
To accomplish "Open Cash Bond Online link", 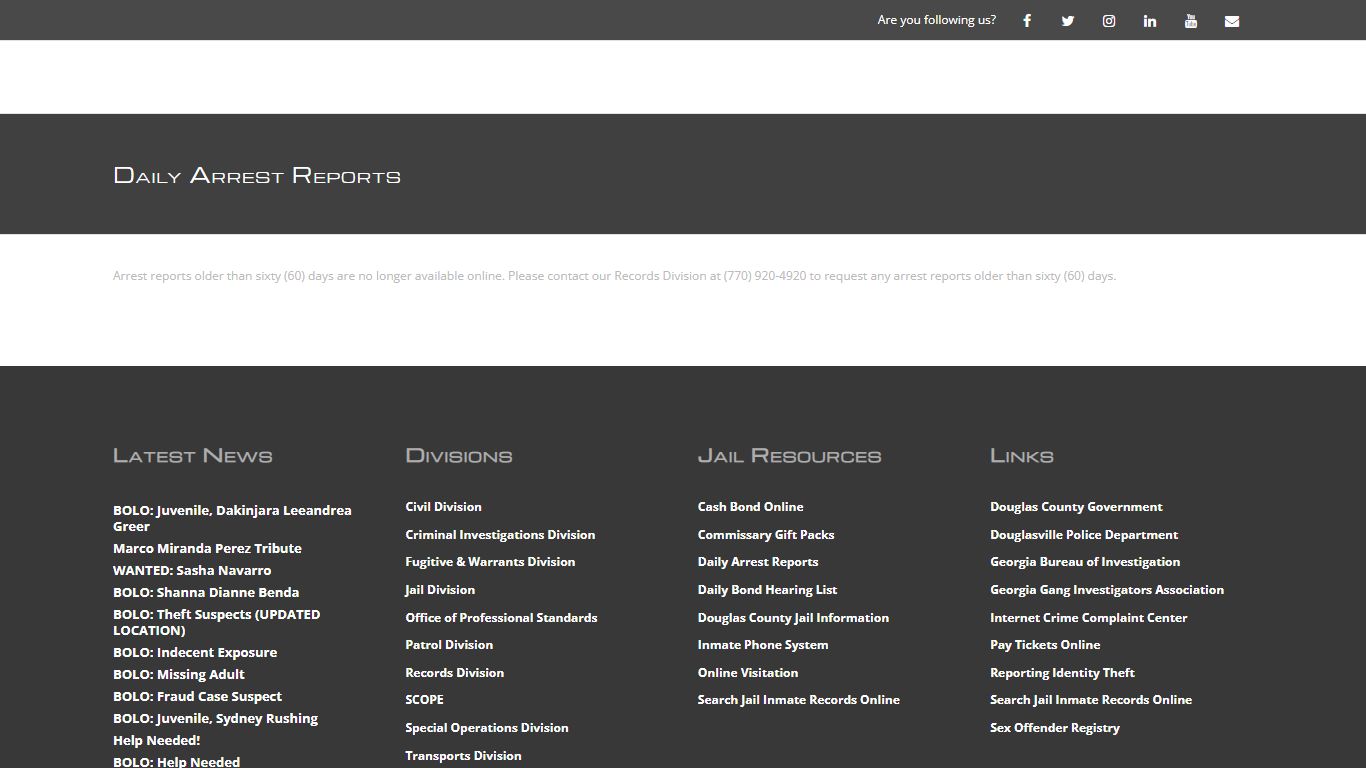I will click(x=750, y=507).
